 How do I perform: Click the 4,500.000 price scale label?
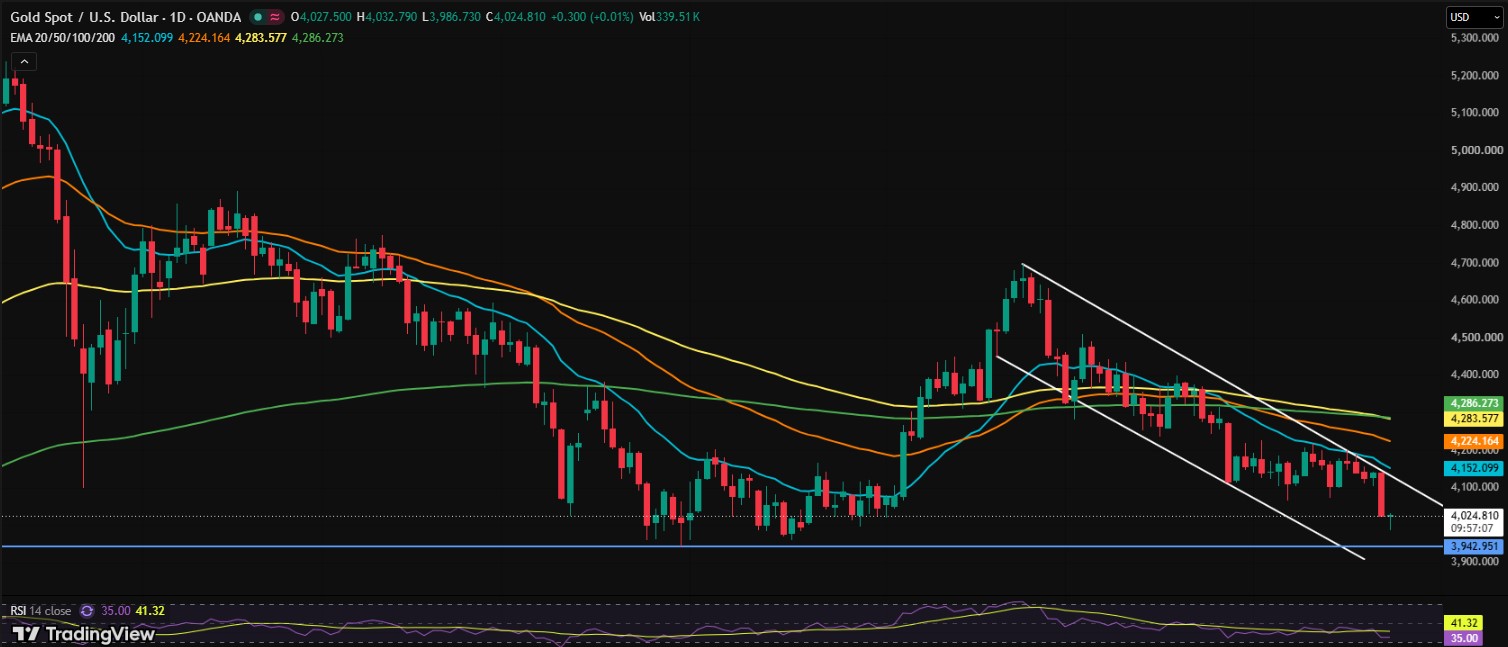click(1474, 338)
